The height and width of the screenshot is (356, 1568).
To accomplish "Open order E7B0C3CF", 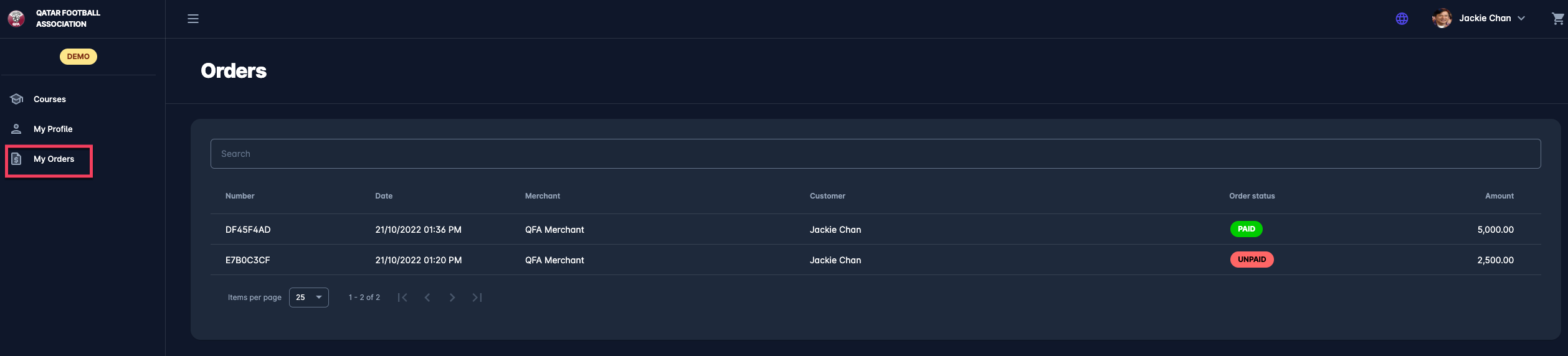I will (248, 260).
